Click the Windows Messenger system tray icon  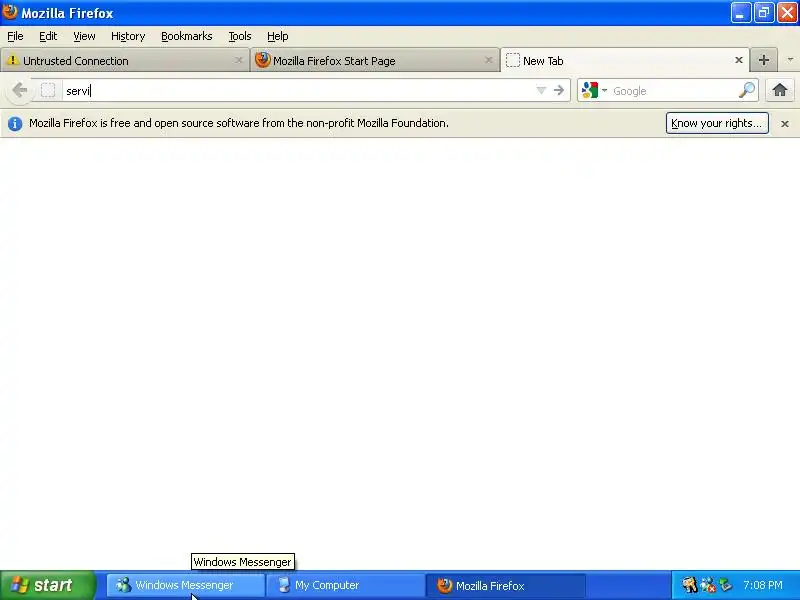708,585
